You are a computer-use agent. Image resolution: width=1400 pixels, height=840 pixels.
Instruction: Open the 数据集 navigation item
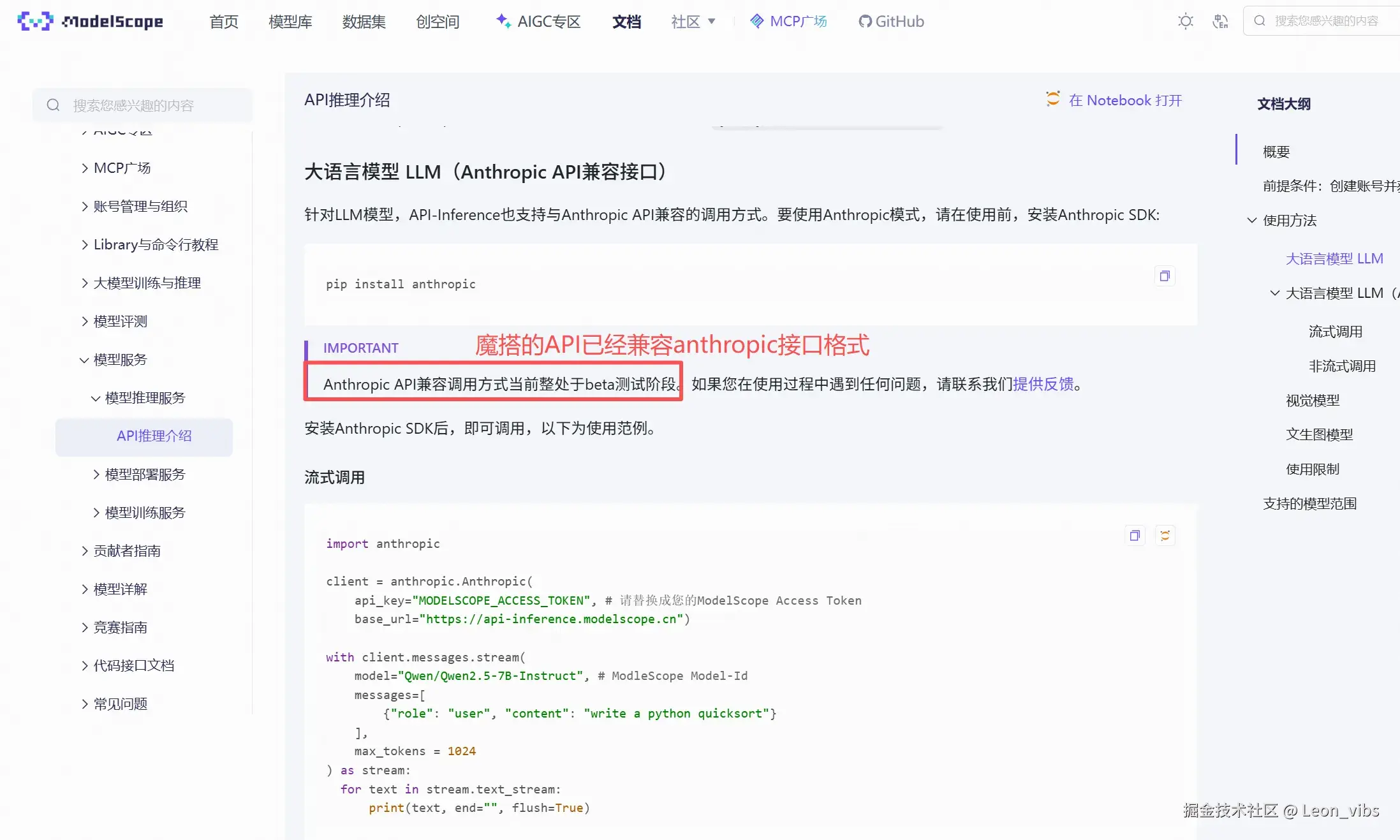click(364, 22)
